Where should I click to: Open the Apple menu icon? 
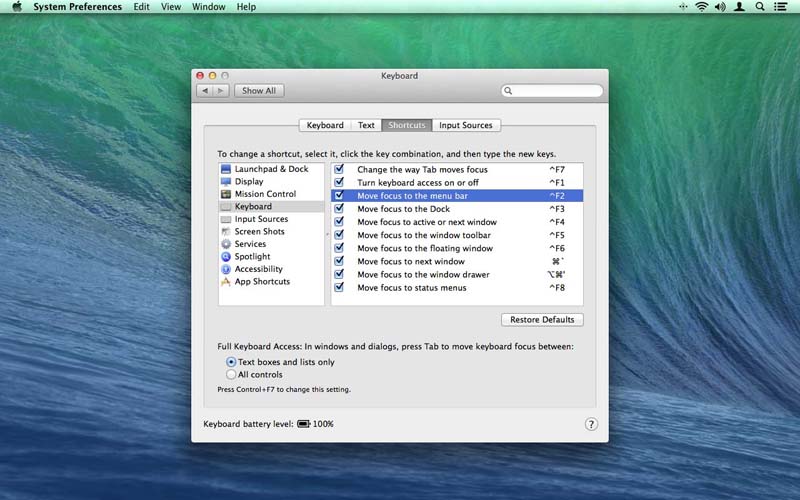click(x=17, y=7)
